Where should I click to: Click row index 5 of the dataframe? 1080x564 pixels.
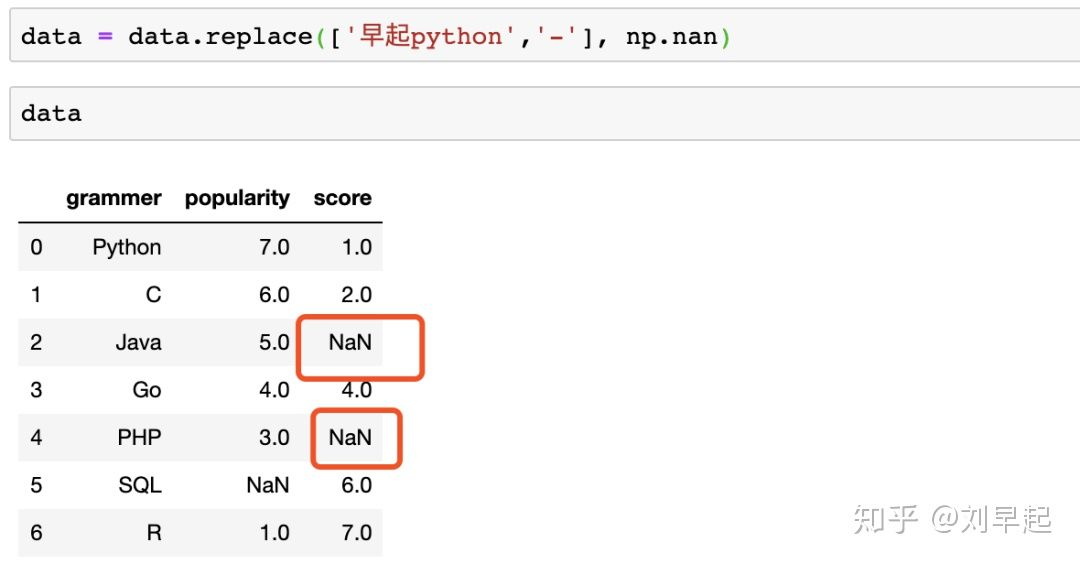tap(37, 485)
